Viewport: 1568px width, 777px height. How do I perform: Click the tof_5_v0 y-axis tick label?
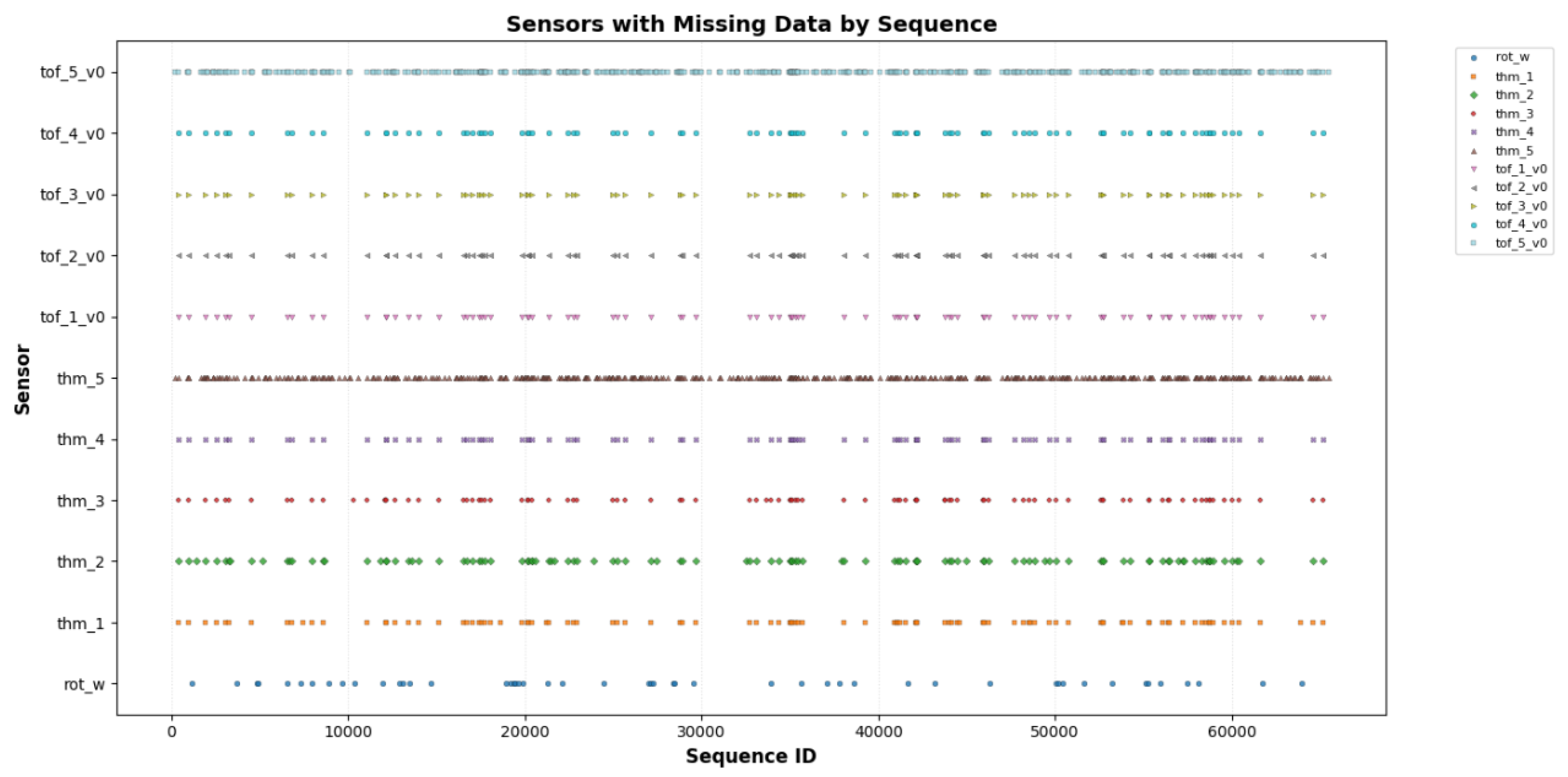click(x=72, y=72)
